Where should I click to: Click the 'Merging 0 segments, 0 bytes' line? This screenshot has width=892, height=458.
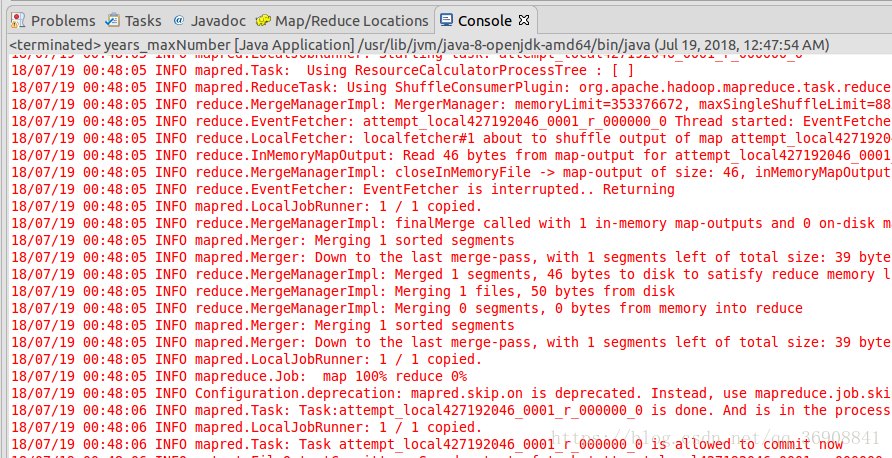406,309
